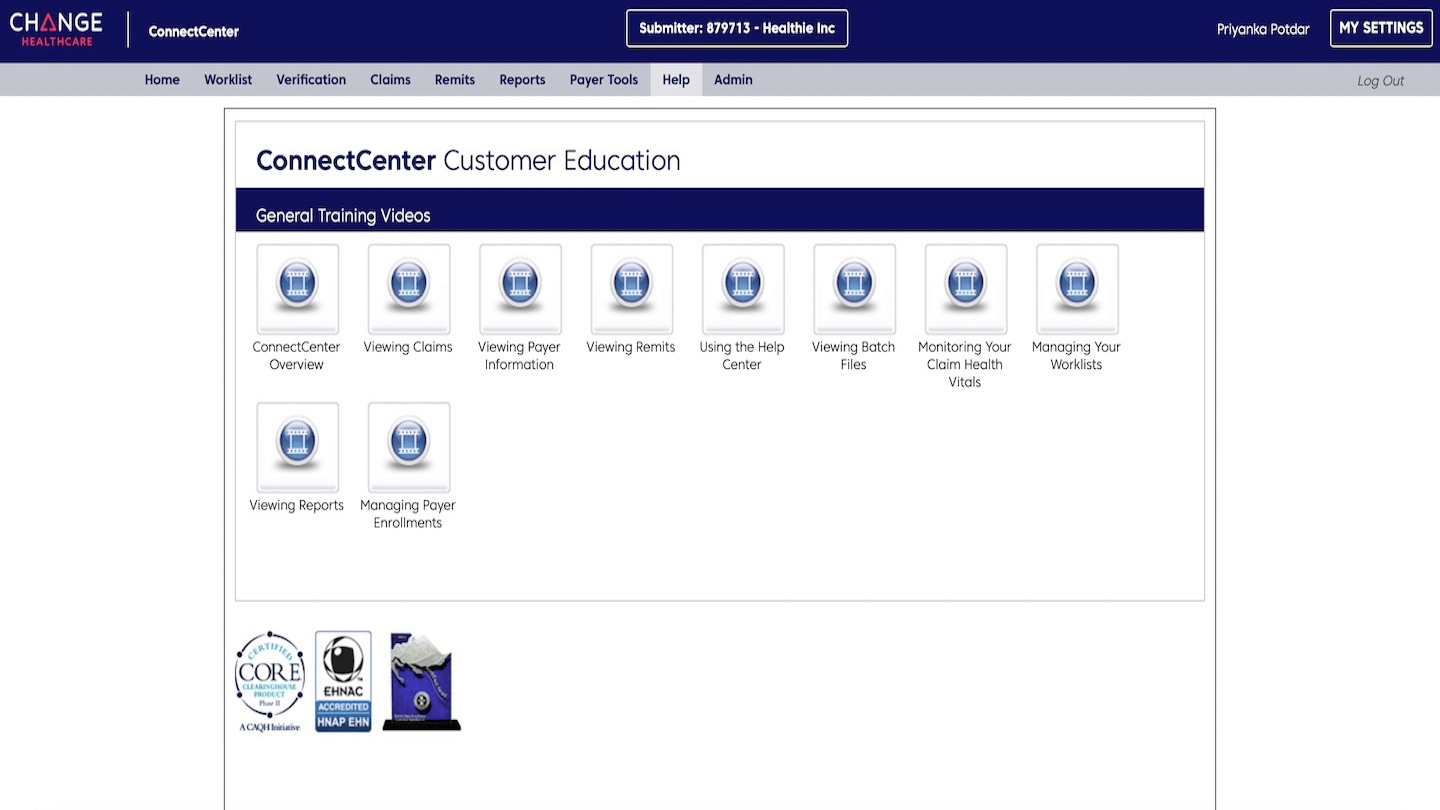Open the Verification menu

(311, 80)
